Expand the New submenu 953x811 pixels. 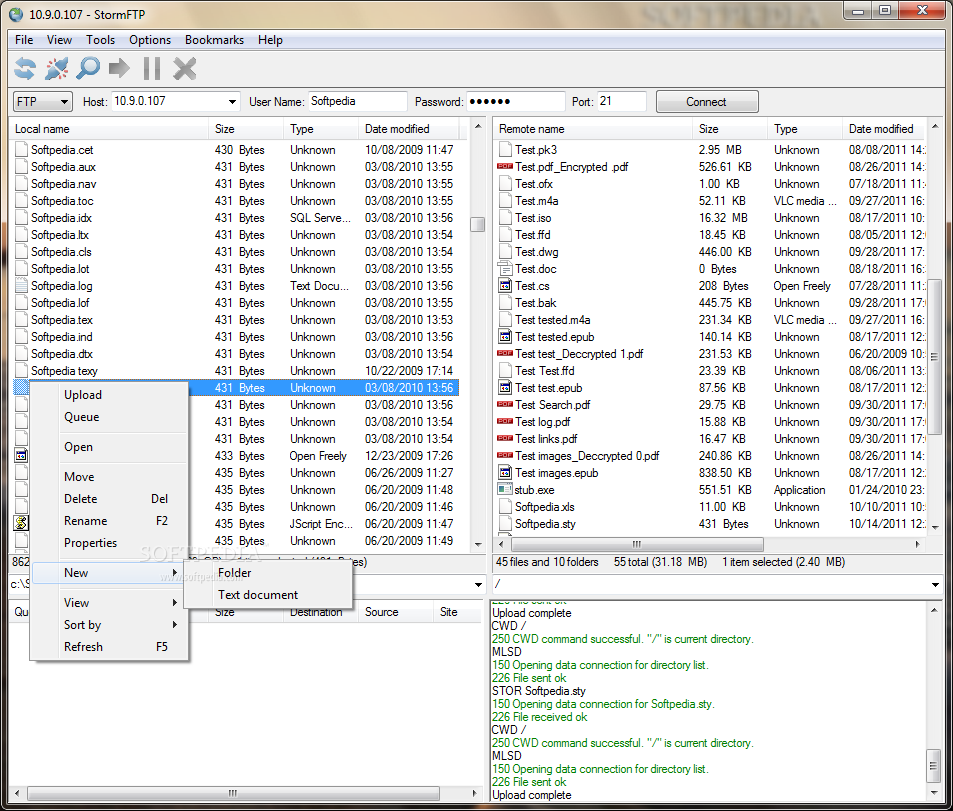click(109, 573)
